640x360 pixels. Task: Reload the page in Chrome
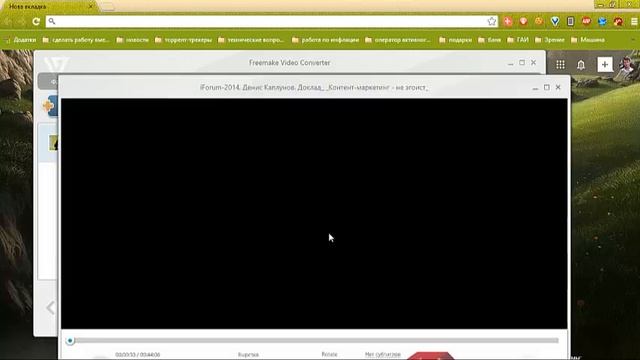point(36,21)
